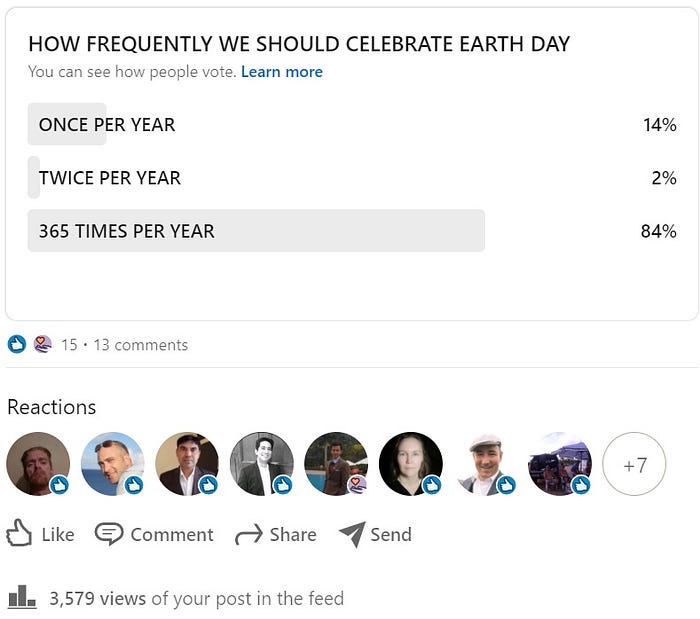Click the Send paper plane icon
Image resolution: width=700 pixels, height=619 pixels.
pyautogui.click(x=352, y=534)
